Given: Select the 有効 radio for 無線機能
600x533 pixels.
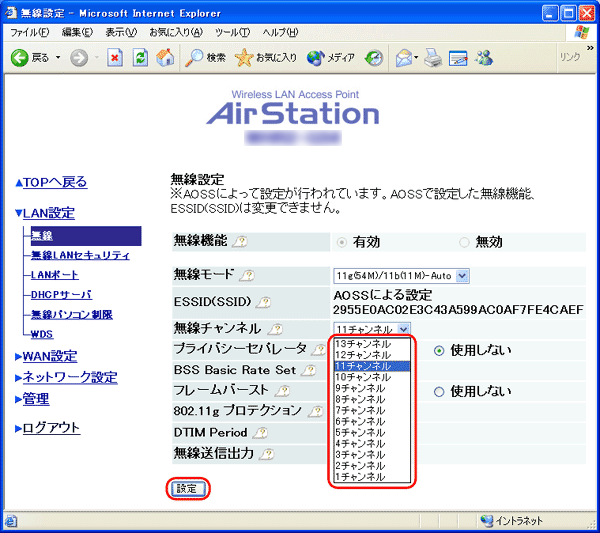Looking at the screenshot, I should pos(342,242).
